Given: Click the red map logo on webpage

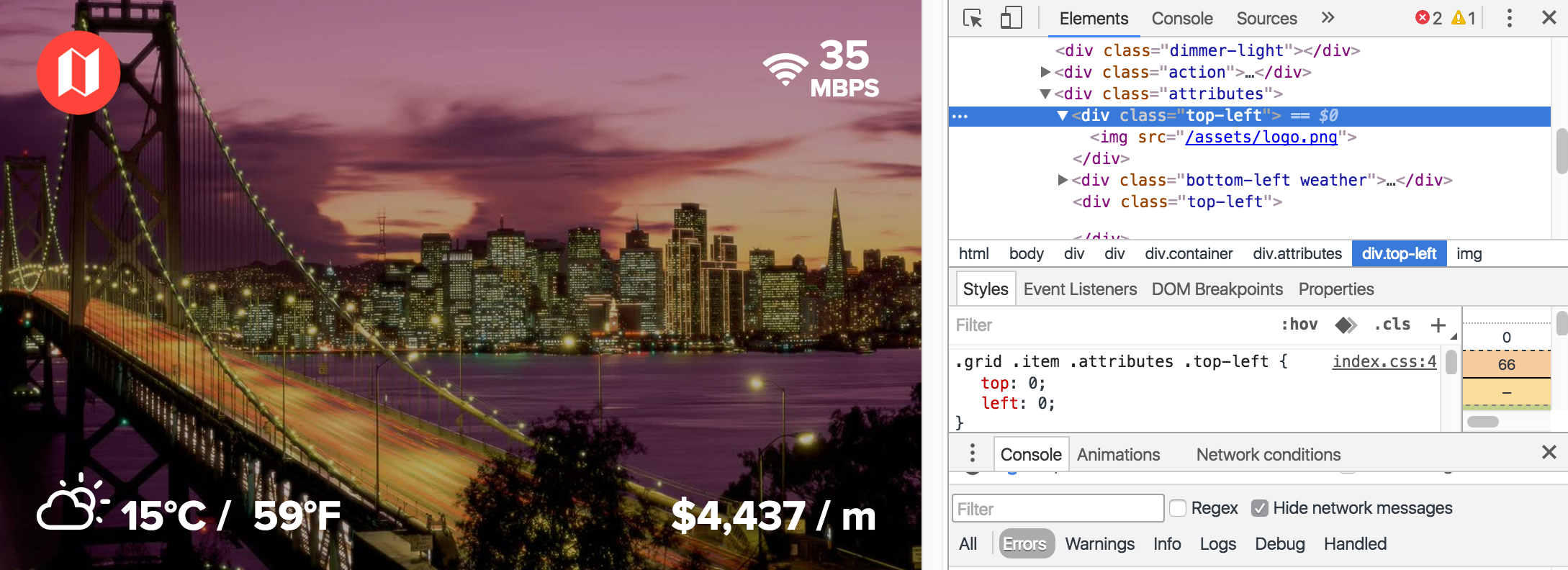Looking at the screenshot, I should (x=78, y=73).
